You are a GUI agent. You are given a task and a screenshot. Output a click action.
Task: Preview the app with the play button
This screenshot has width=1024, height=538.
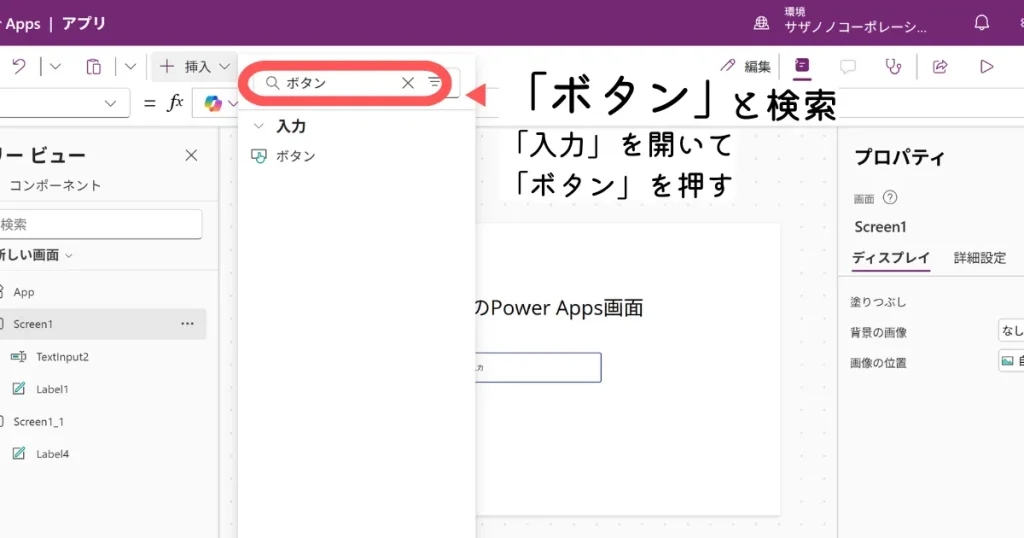click(987, 67)
